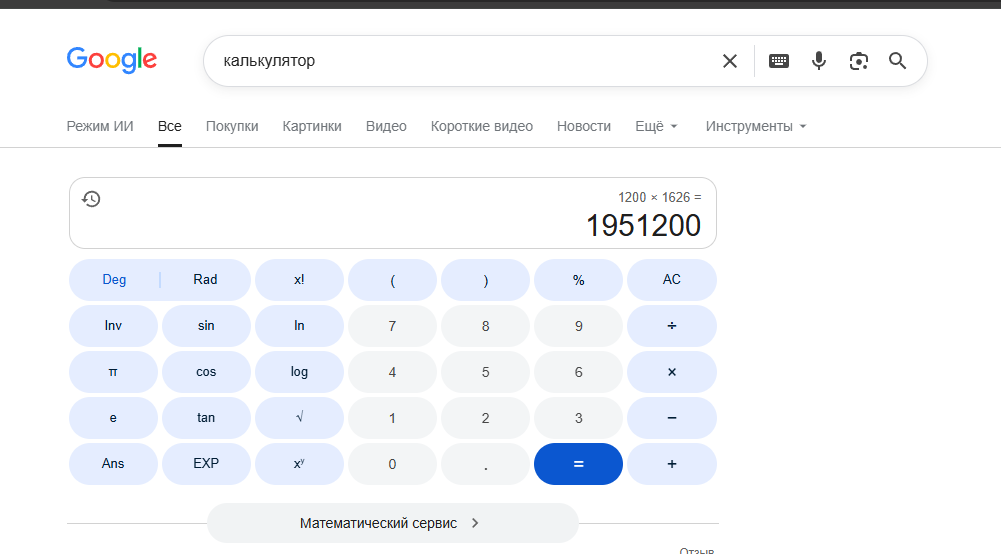
Task: Click the division operator key
Action: point(672,326)
